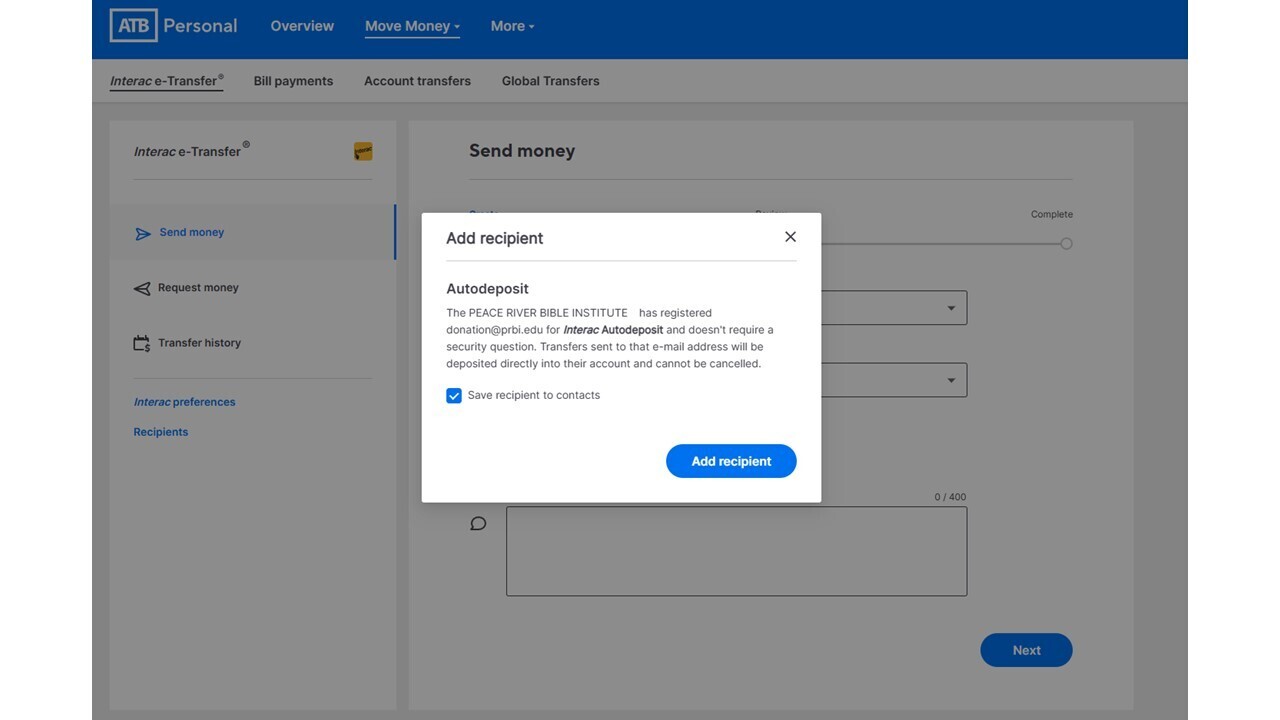Image resolution: width=1280 pixels, height=720 pixels.
Task: Open the More menu
Action: click(512, 26)
